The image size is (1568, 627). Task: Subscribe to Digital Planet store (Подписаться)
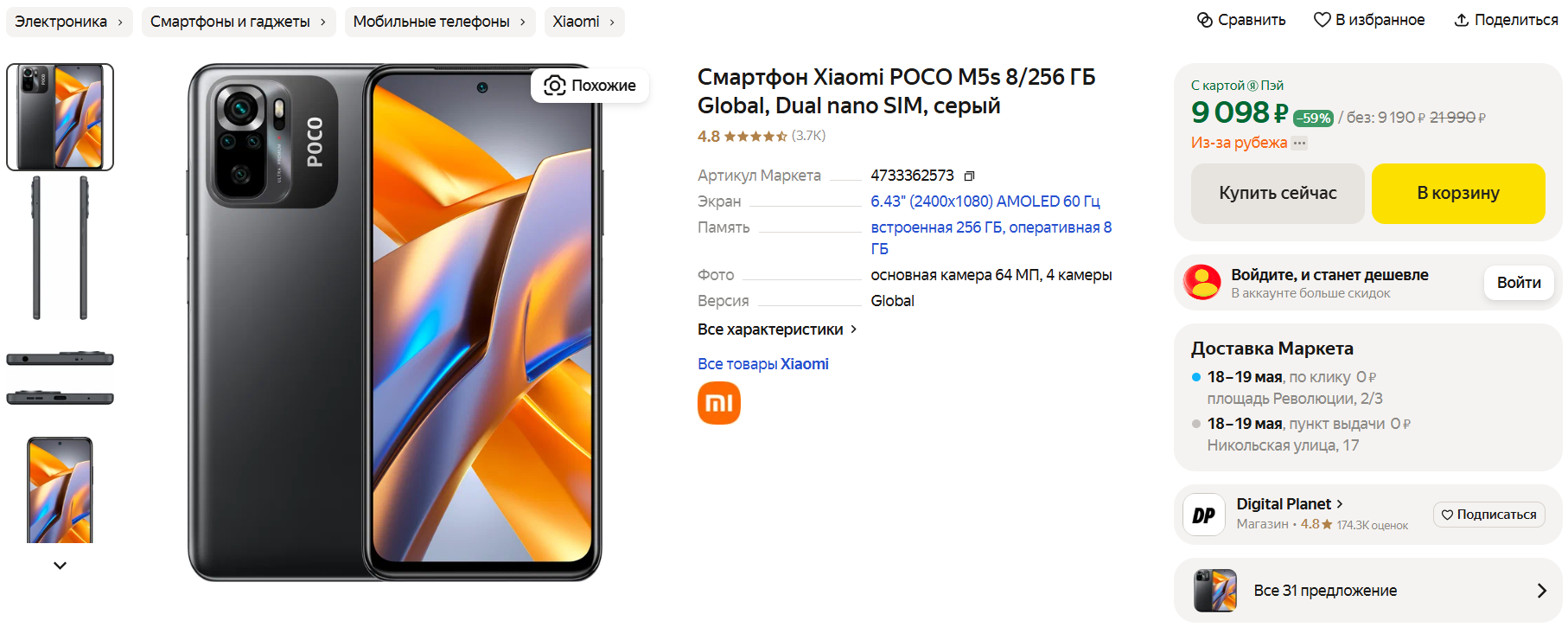click(1488, 515)
